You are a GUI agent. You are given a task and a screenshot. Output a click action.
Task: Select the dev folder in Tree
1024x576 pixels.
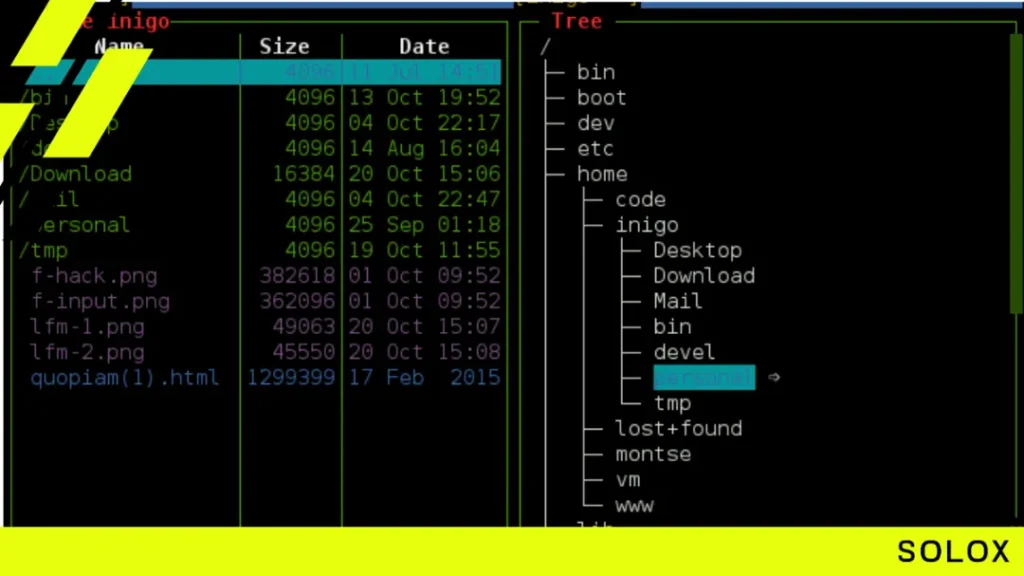pos(596,123)
